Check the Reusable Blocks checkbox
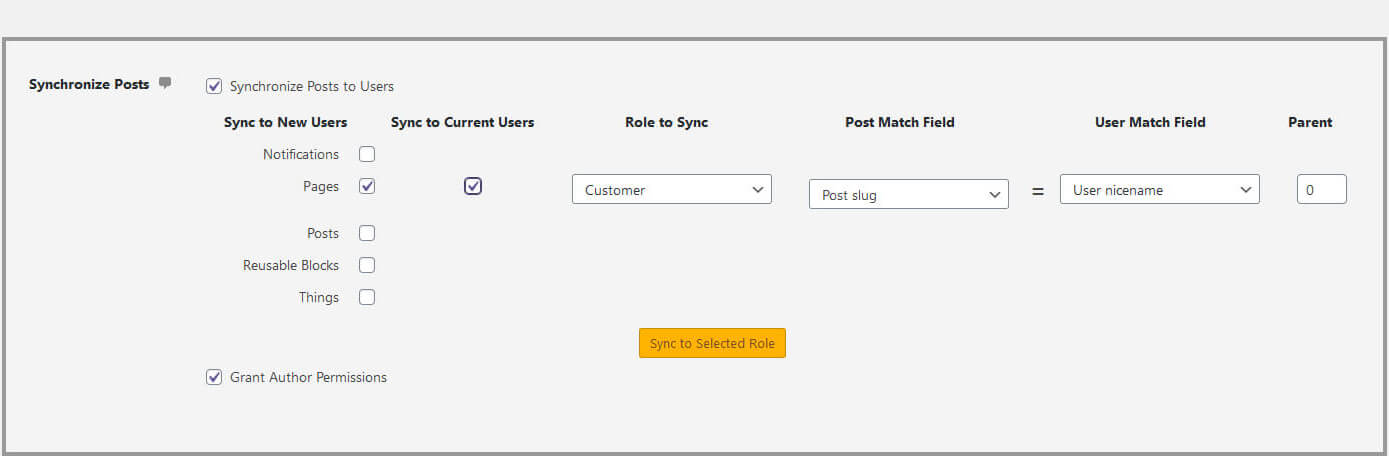The height and width of the screenshot is (456, 1389). click(x=367, y=265)
